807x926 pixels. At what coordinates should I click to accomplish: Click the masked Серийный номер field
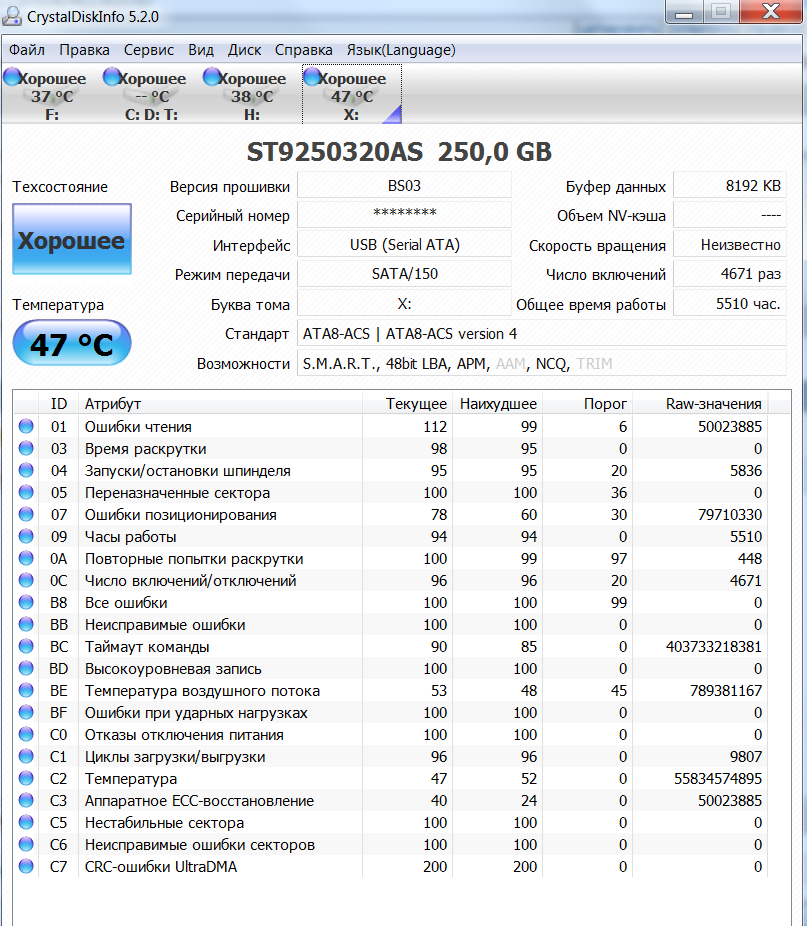point(404,214)
